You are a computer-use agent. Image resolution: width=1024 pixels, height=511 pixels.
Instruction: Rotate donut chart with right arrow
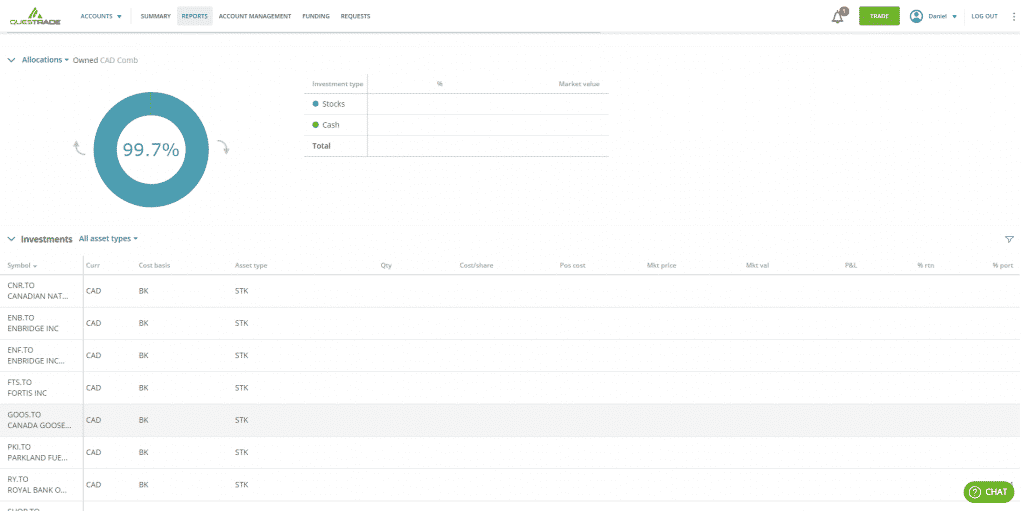coord(223,148)
